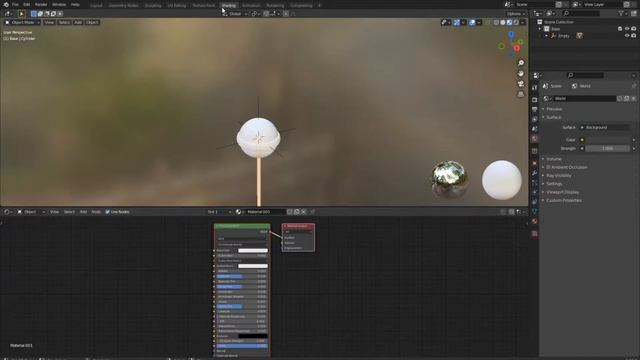The width and height of the screenshot is (640, 360).
Task: Open the Blender logo menu
Action: 6,4
